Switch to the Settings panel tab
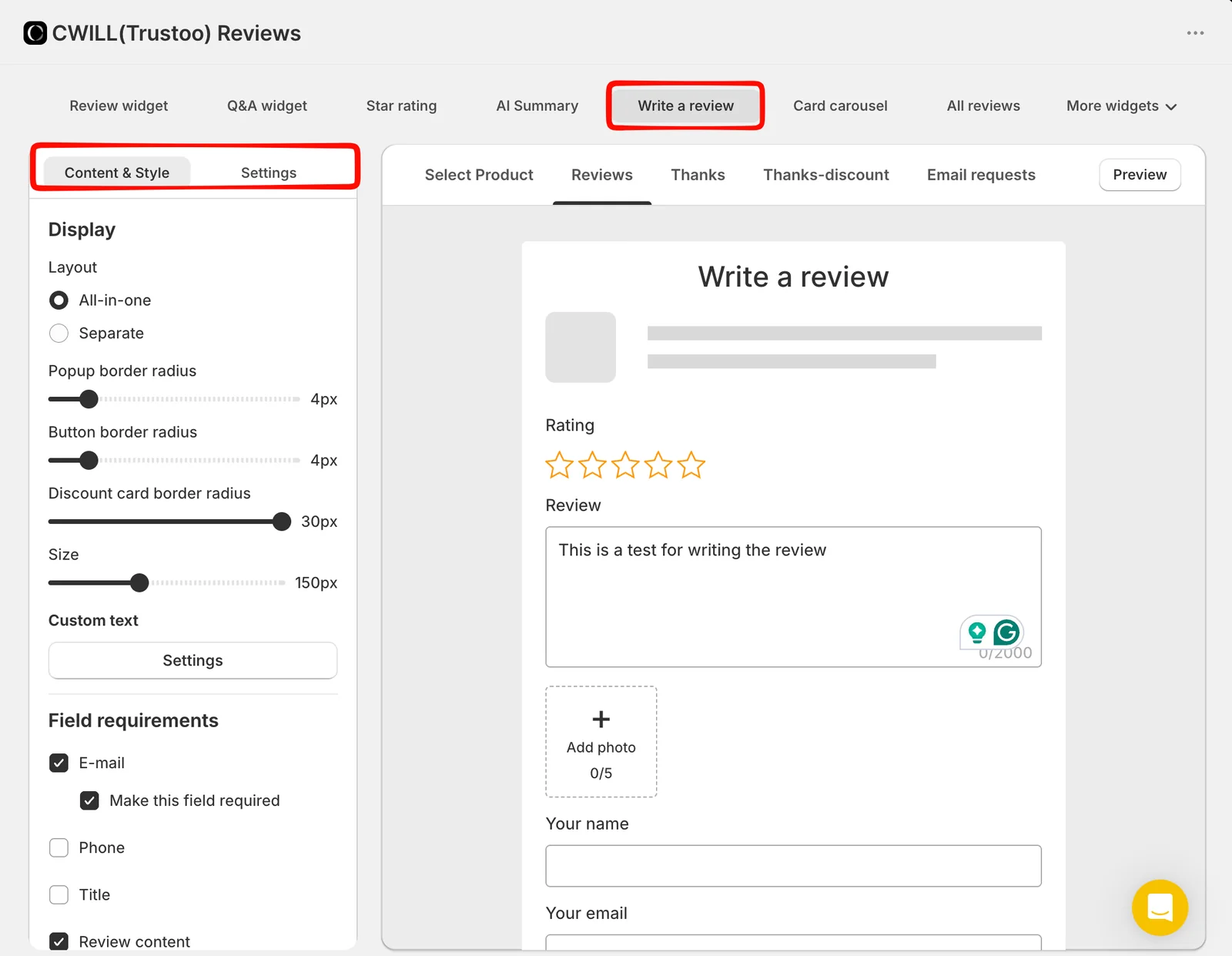The height and width of the screenshot is (956, 1232). click(x=269, y=173)
